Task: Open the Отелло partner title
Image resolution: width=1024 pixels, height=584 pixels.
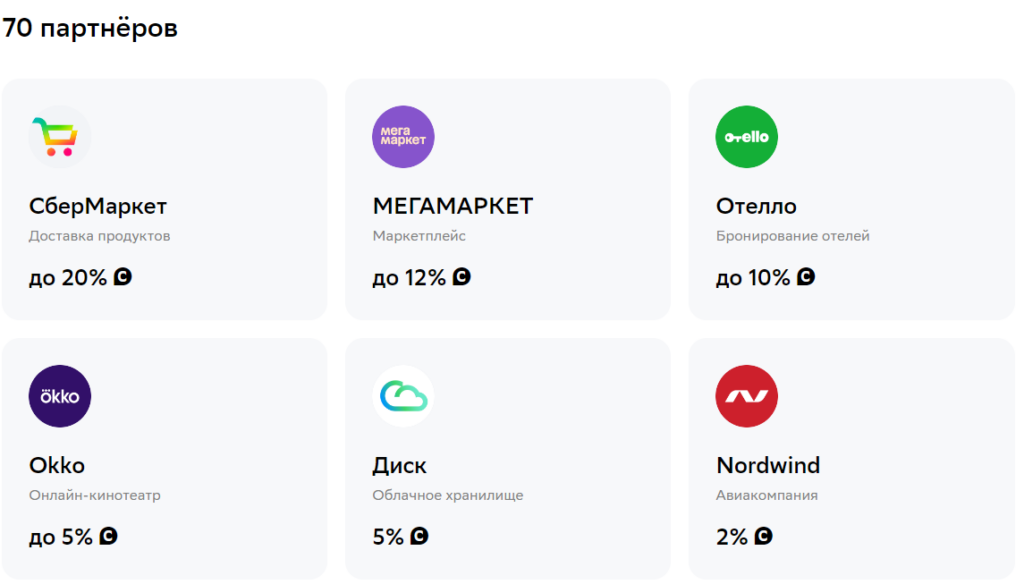Action: 756,207
